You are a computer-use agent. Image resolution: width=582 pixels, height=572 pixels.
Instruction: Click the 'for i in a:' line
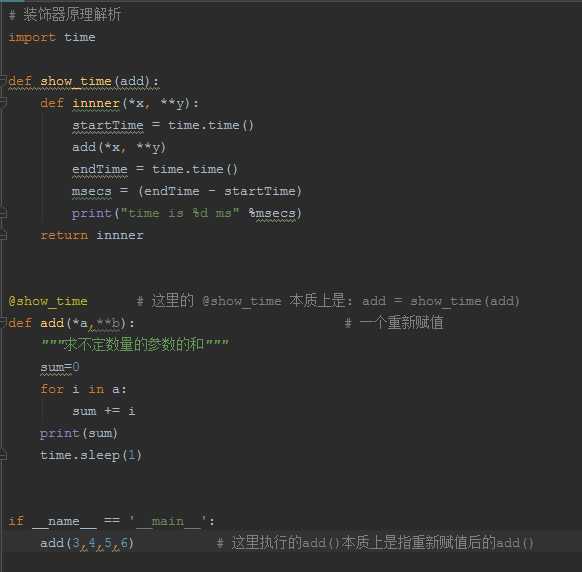point(84,389)
